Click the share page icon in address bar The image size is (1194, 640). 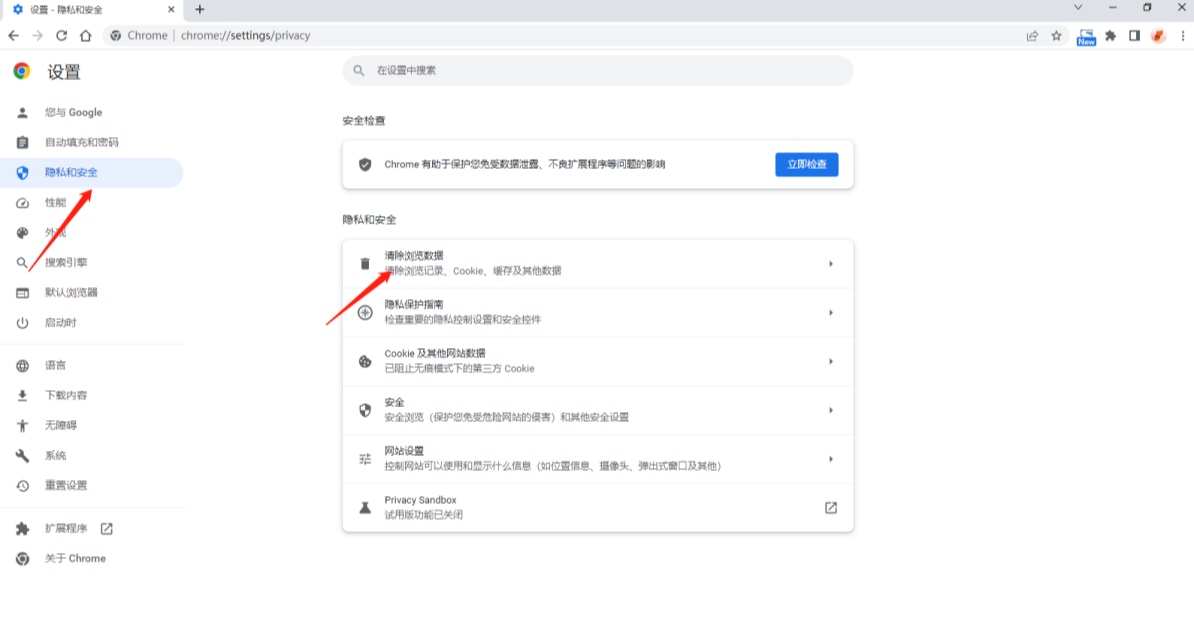click(1032, 36)
